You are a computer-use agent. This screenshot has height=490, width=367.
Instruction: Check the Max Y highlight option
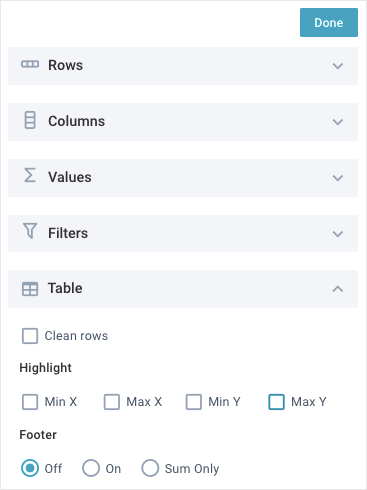point(276,402)
